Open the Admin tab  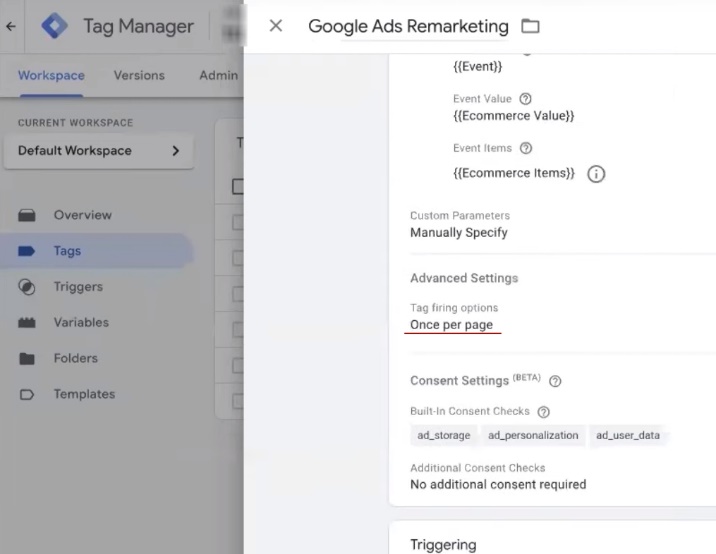pos(218,75)
